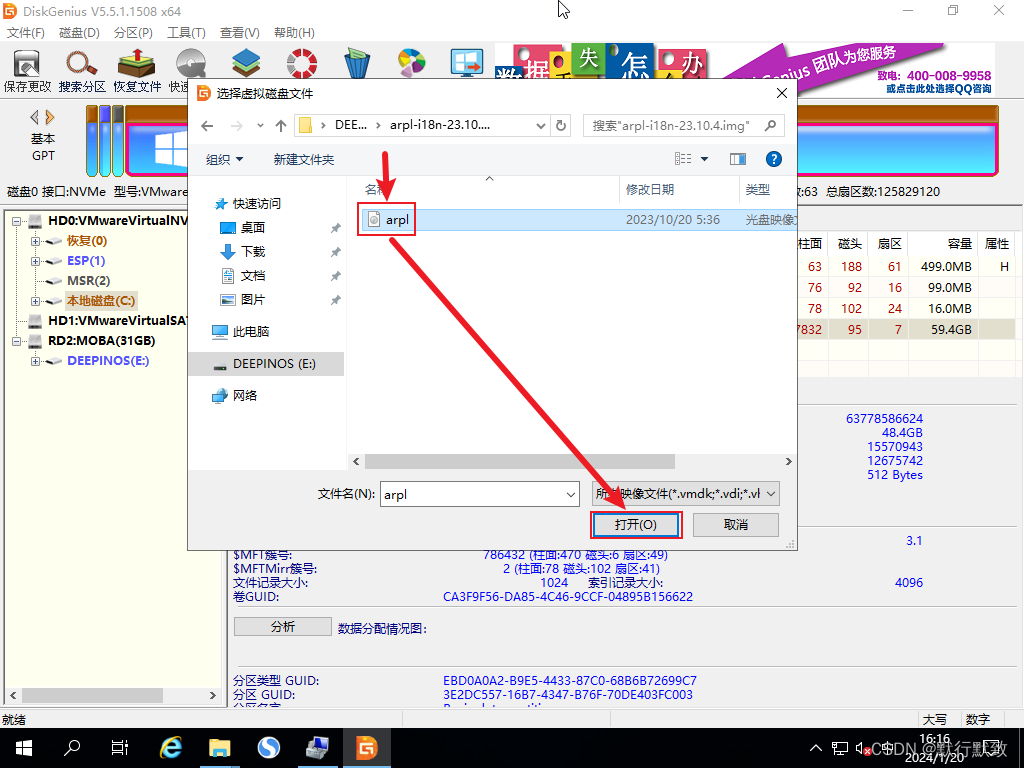1024x768 pixels.
Task: Click previous disk arrow beside 基本 GPT
Action: (x=34, y=118)
